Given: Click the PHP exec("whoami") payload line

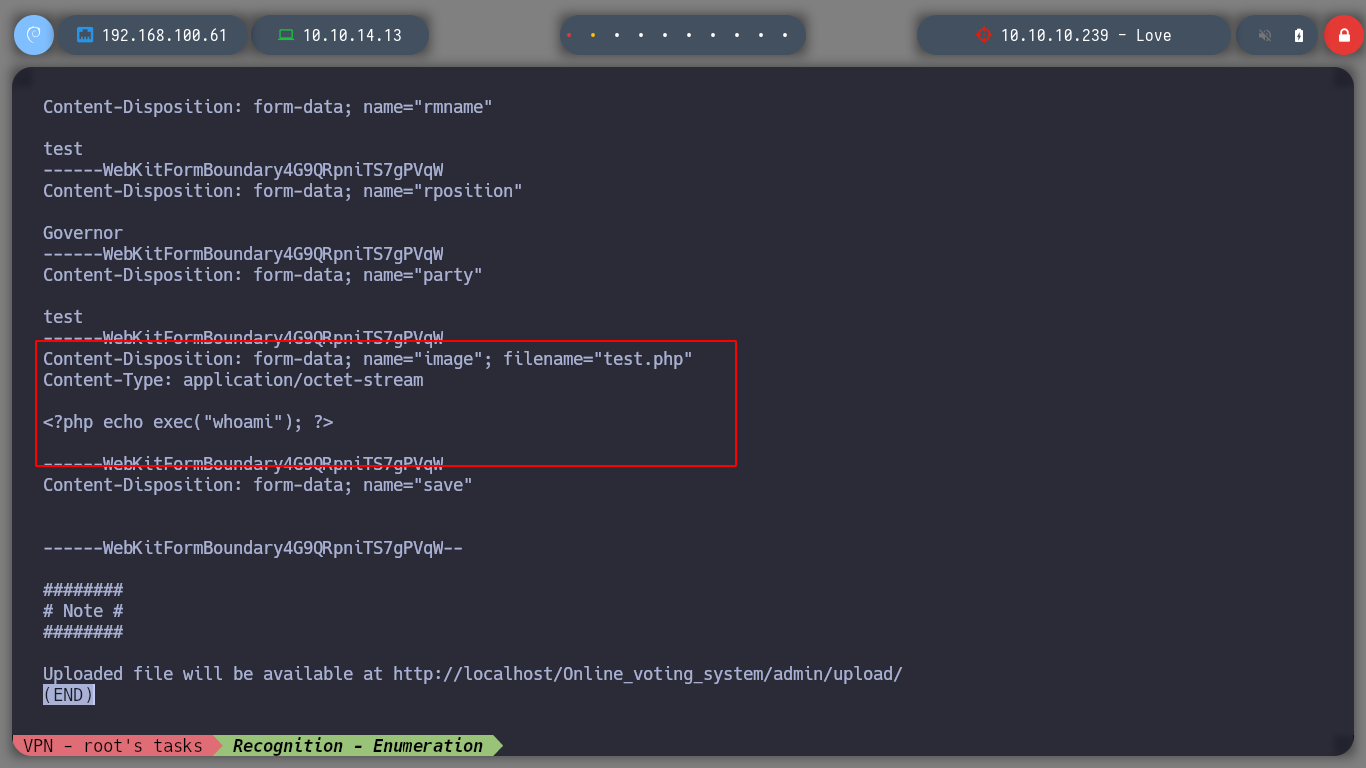Looking at the screenshot, I should pyautogui.click(x=188, y=422).
